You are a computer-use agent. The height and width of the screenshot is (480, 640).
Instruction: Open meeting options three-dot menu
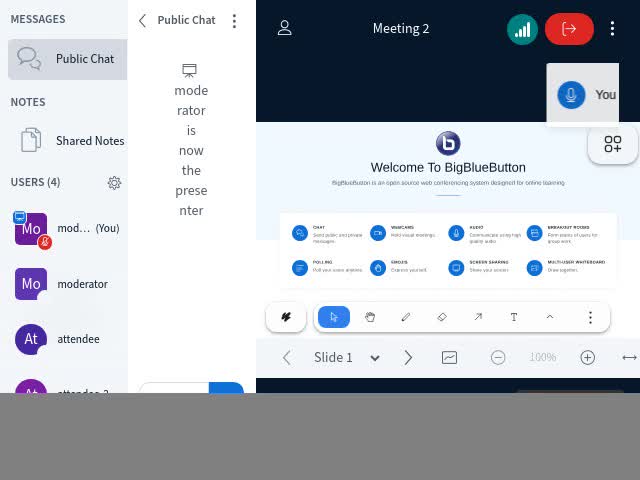(612, 29)
